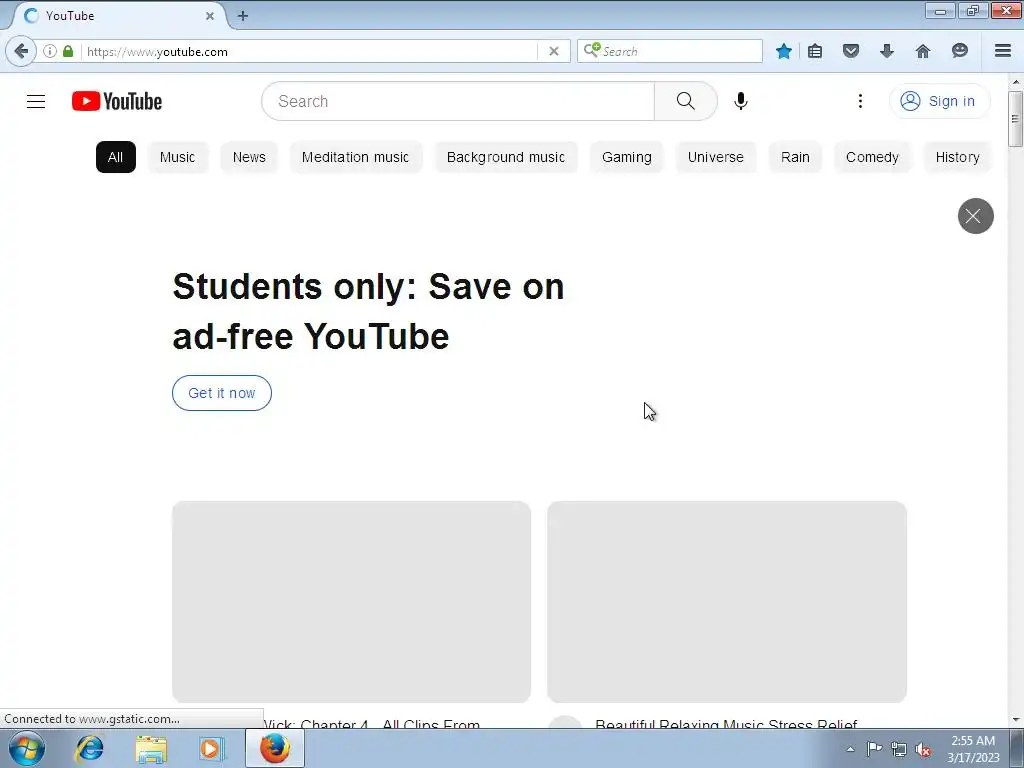Click the green padlock security icon

coord(68,51)
